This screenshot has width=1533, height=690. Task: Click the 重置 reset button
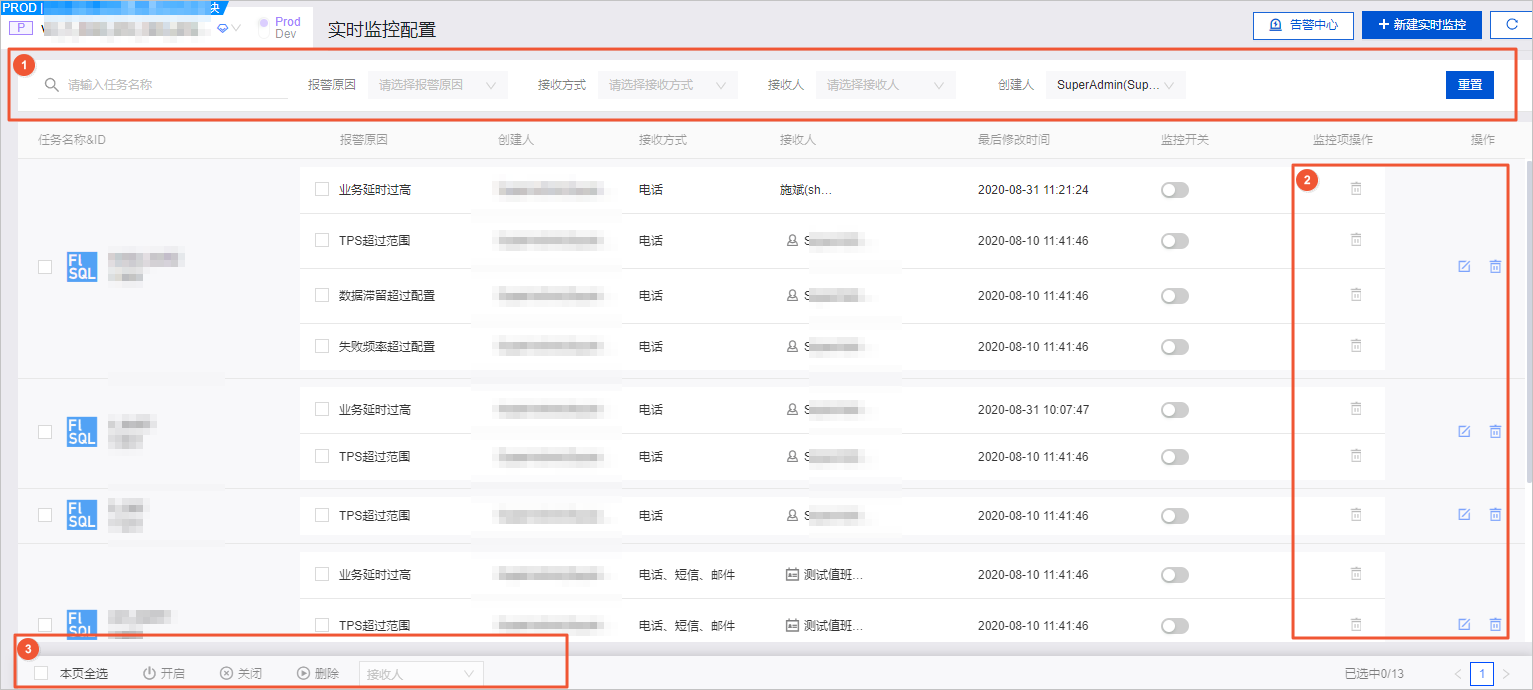tap(1470, 85)
